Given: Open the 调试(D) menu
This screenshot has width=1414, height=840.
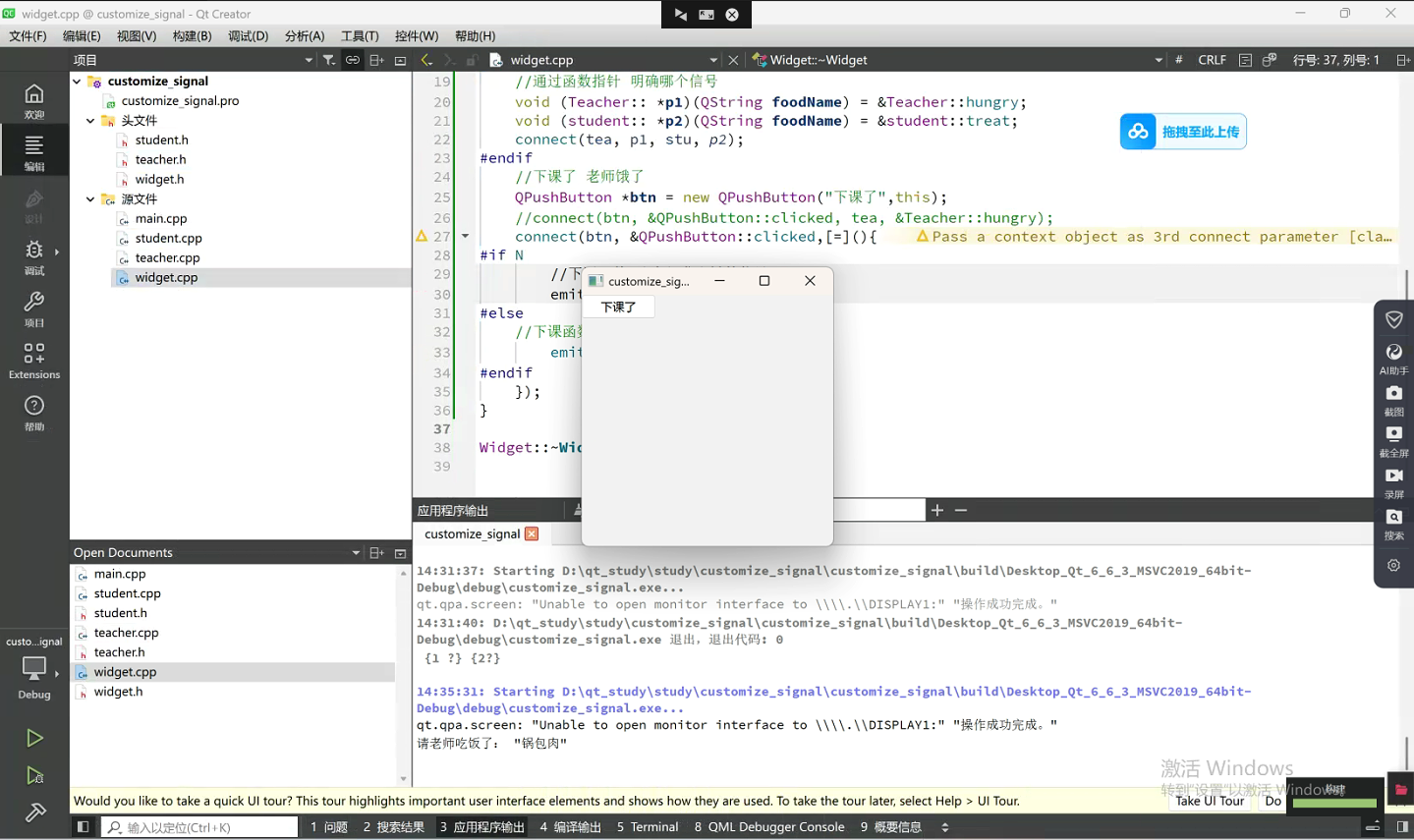Looking at the screenshot, I should coord(248,36).
